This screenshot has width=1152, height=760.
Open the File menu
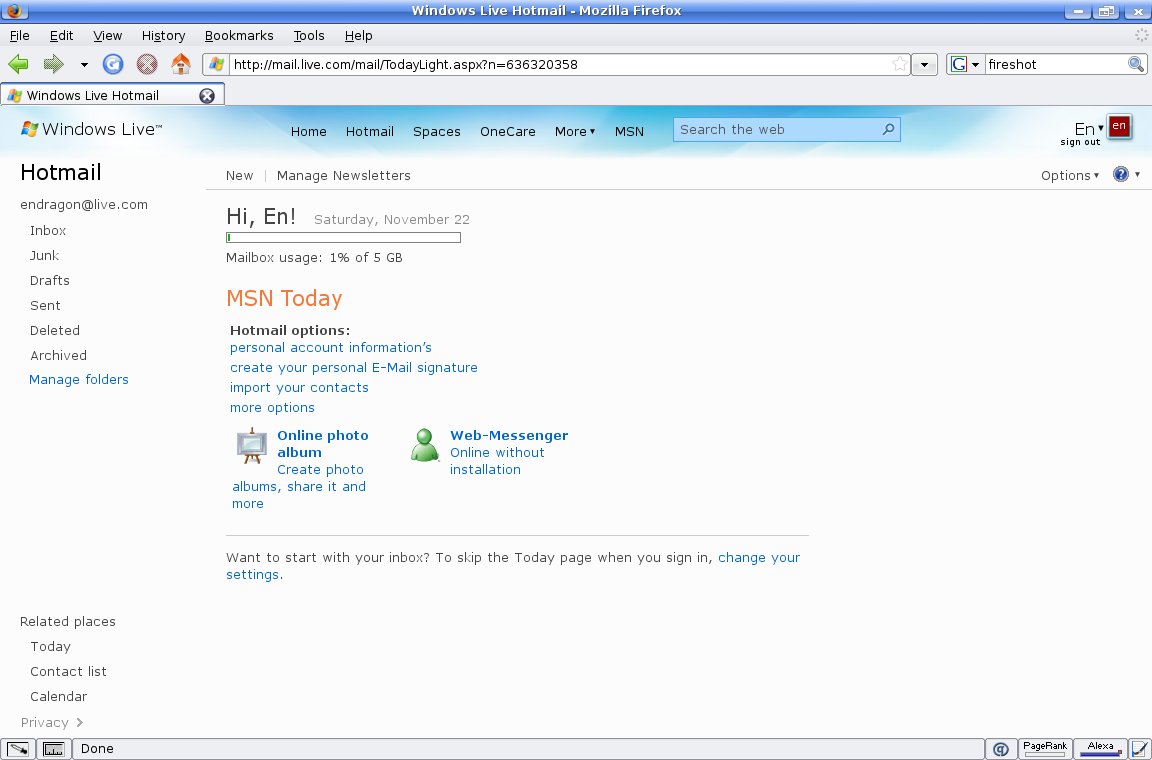pos(19,35)
